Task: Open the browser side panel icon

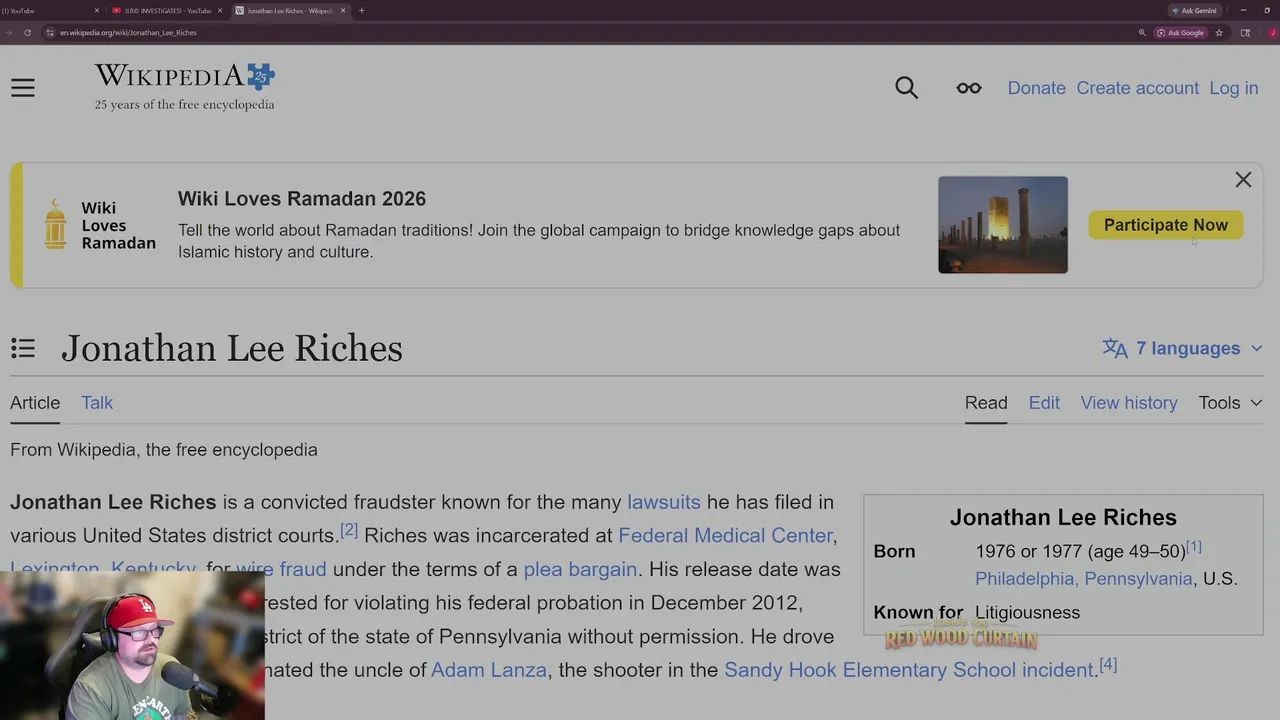Action: click(1245, 33)
